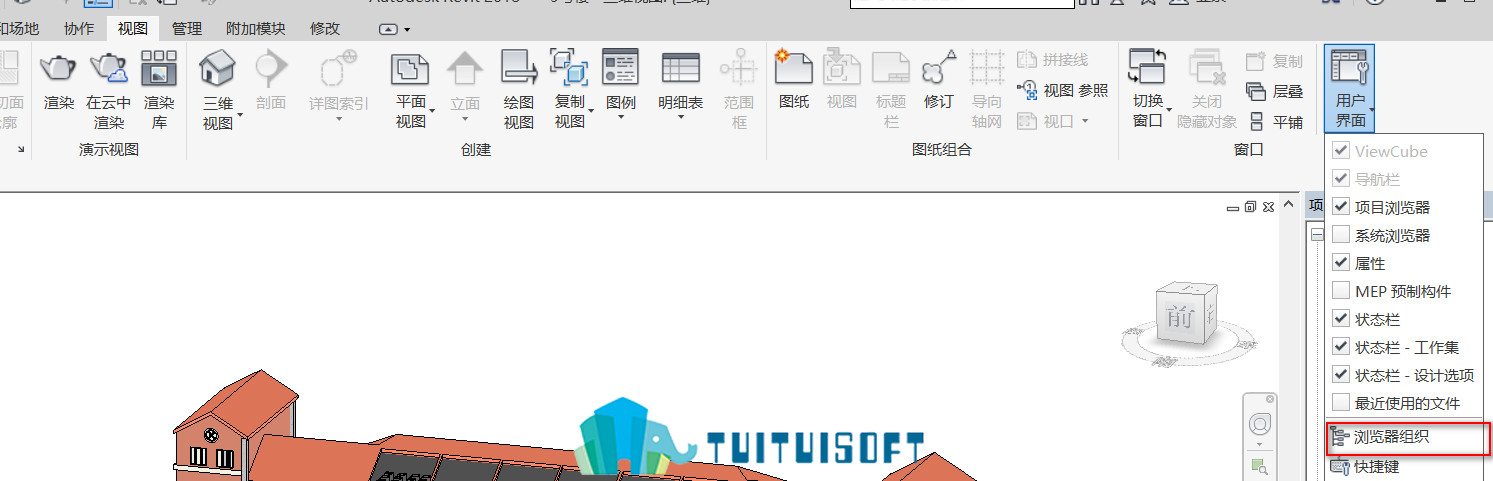Expand the 切换窗口 dropdown arrow
This screenshot has height=481, width=1493.
pos(1169,110)
